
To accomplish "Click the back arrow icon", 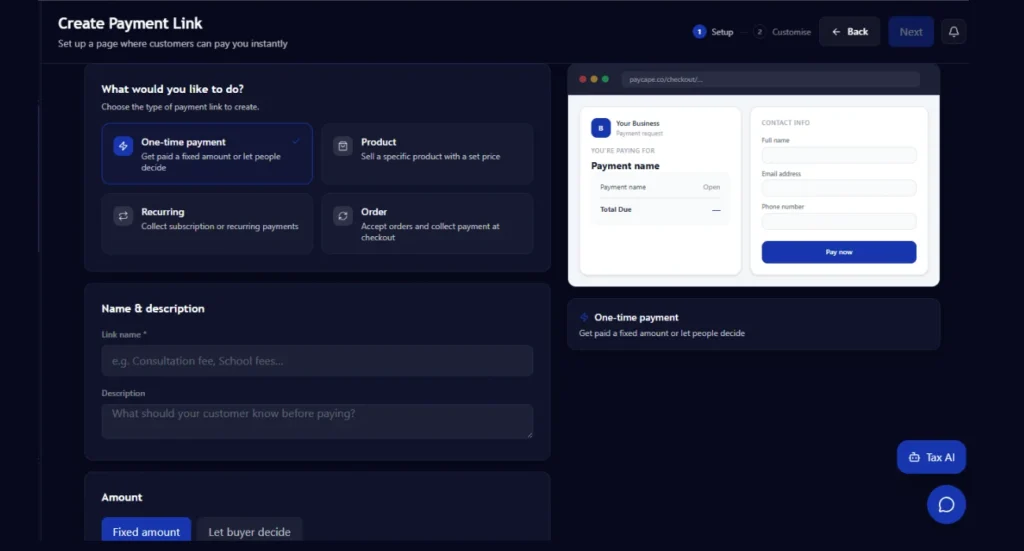I will [836, 32].
